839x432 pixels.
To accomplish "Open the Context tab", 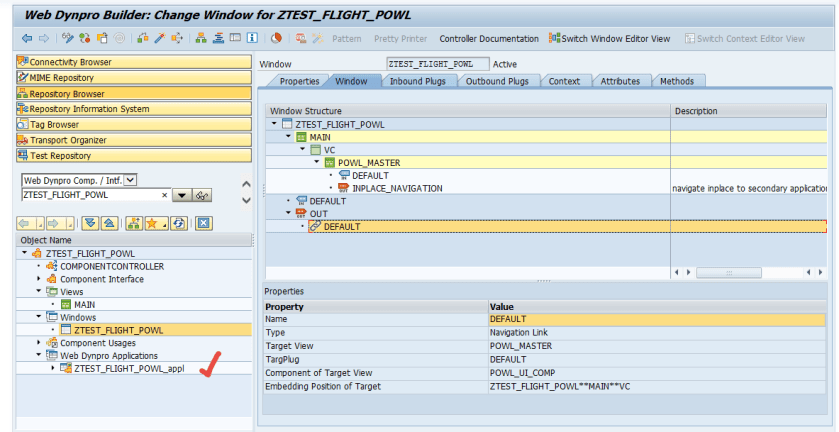I will [563, 81].
